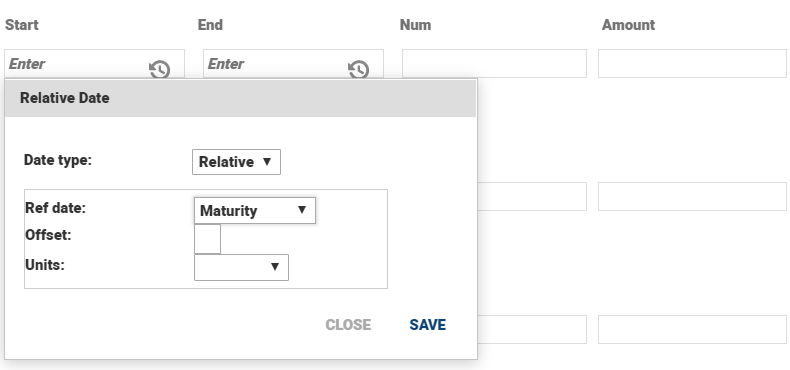Click the partially hidden third row Num field

point(532,330)
